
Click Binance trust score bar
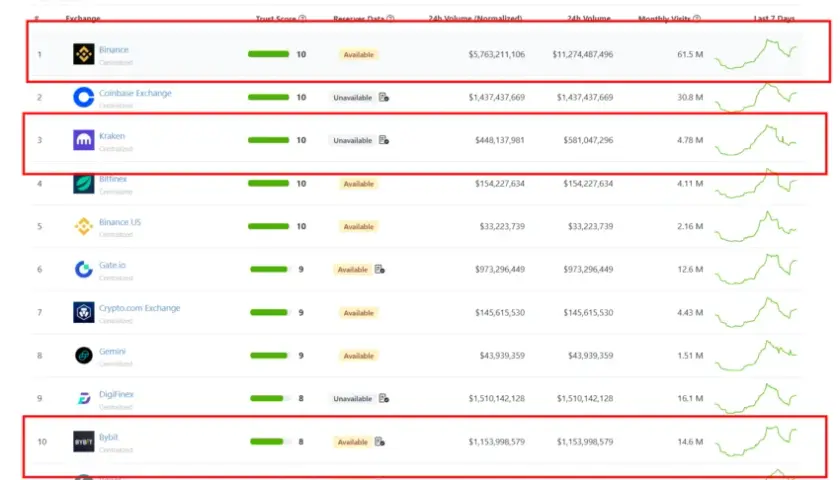[268, 54]
